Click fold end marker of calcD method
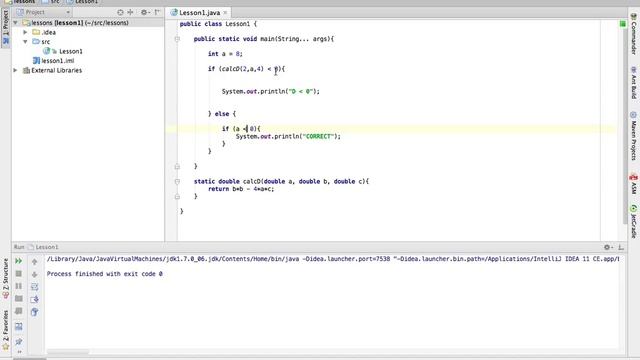This screenshot has height=360, width=640. tap(177, 196)
